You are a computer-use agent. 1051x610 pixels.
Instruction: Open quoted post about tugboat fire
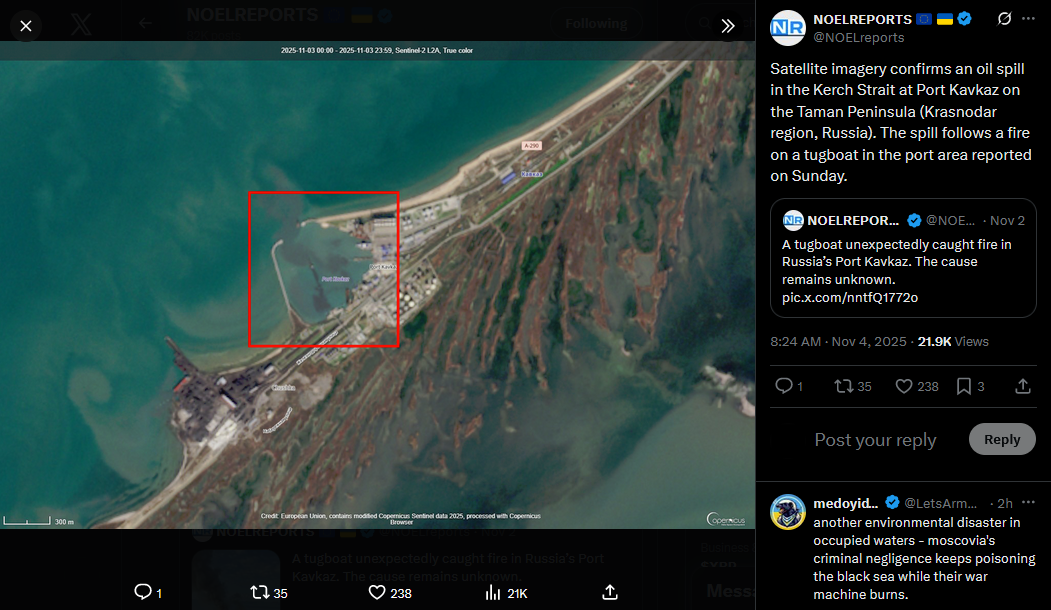coord(903,258)
